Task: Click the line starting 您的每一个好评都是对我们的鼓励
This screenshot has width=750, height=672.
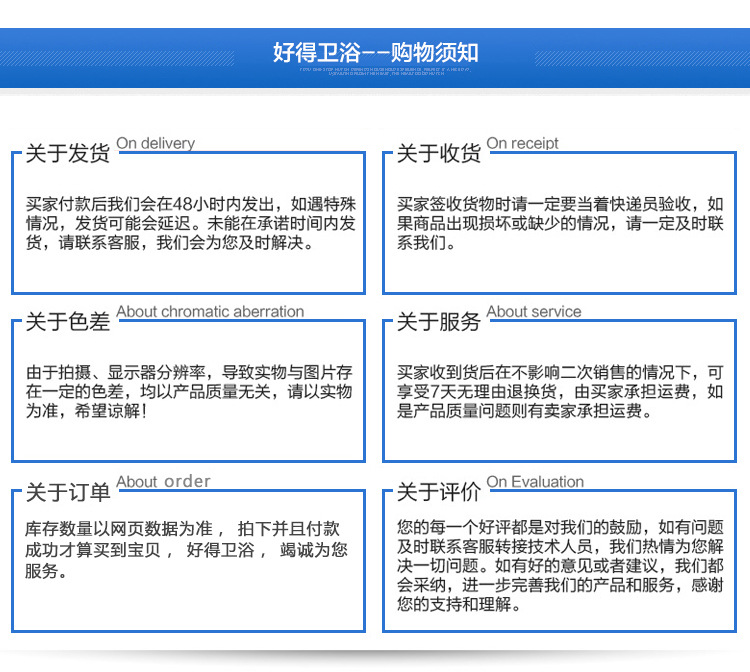Action: pos(560,527)
